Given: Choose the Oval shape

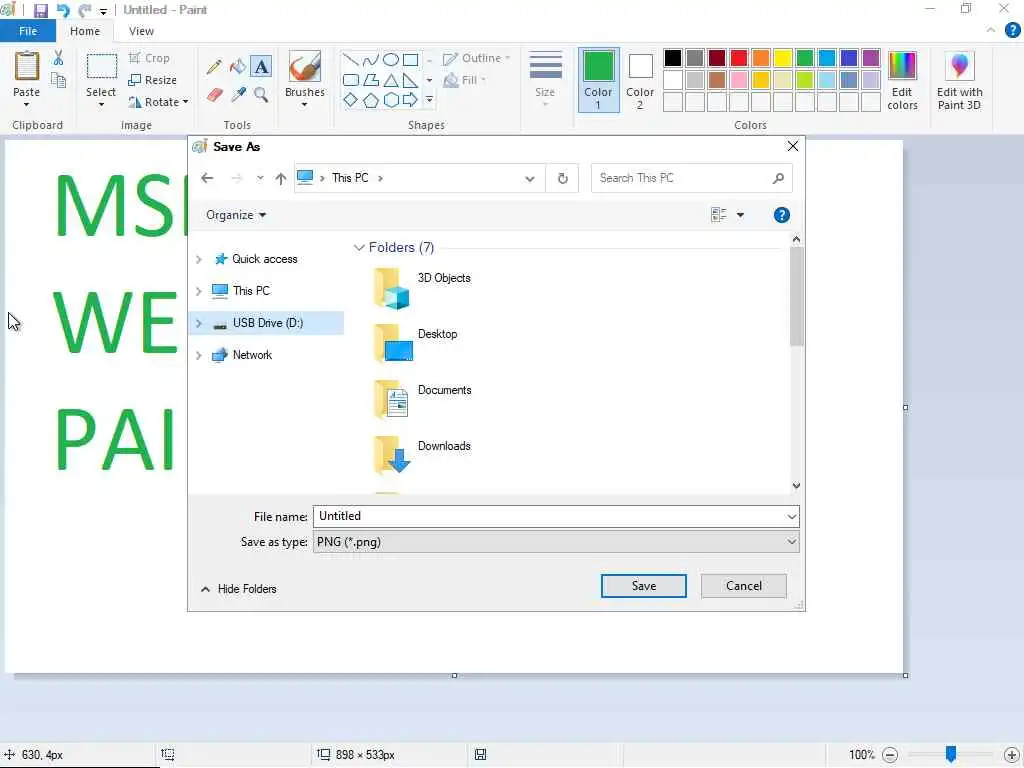Looking at the screenshot, I should click(391, 60).
